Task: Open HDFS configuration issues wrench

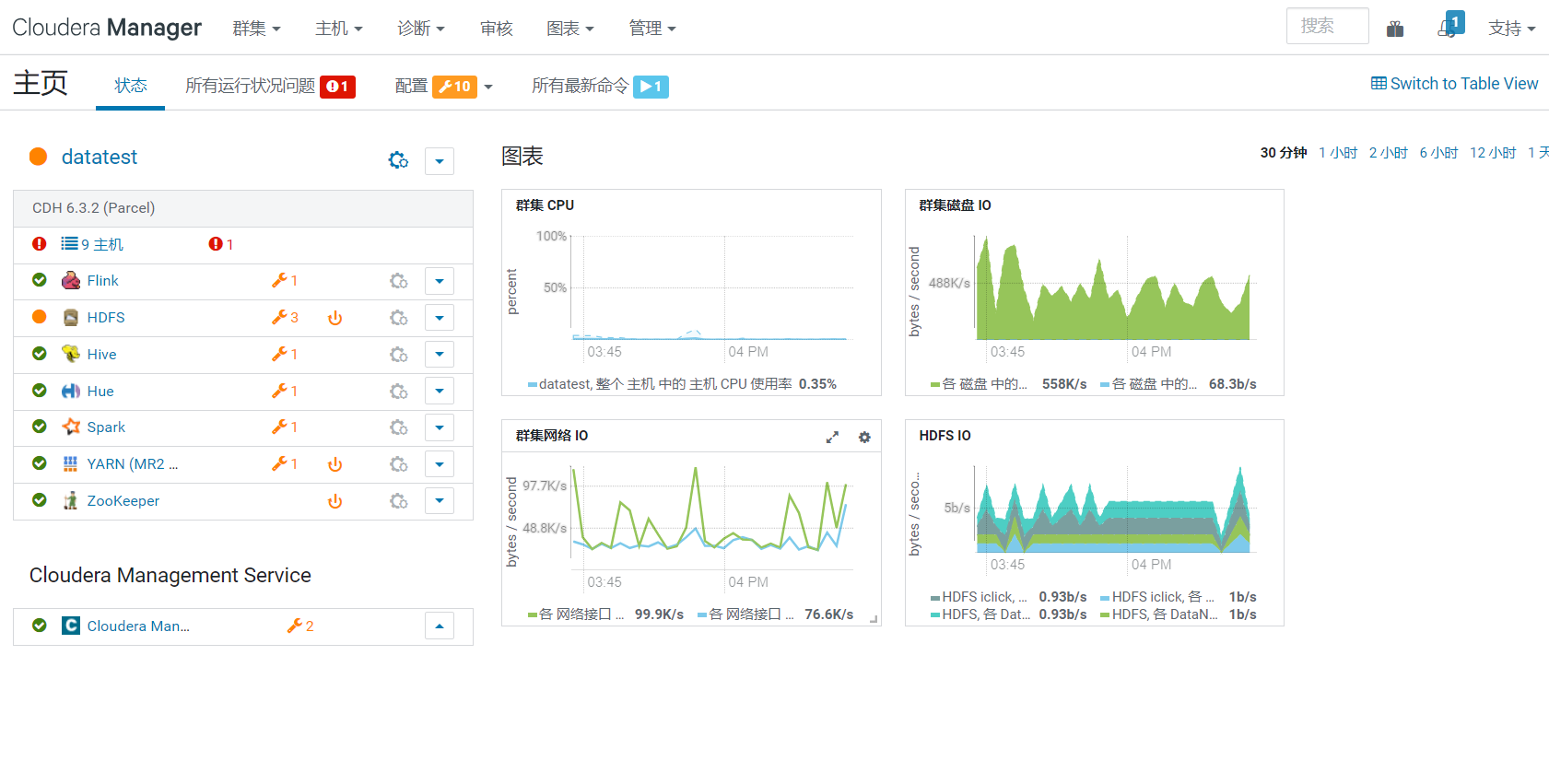Action: [285, 318]
